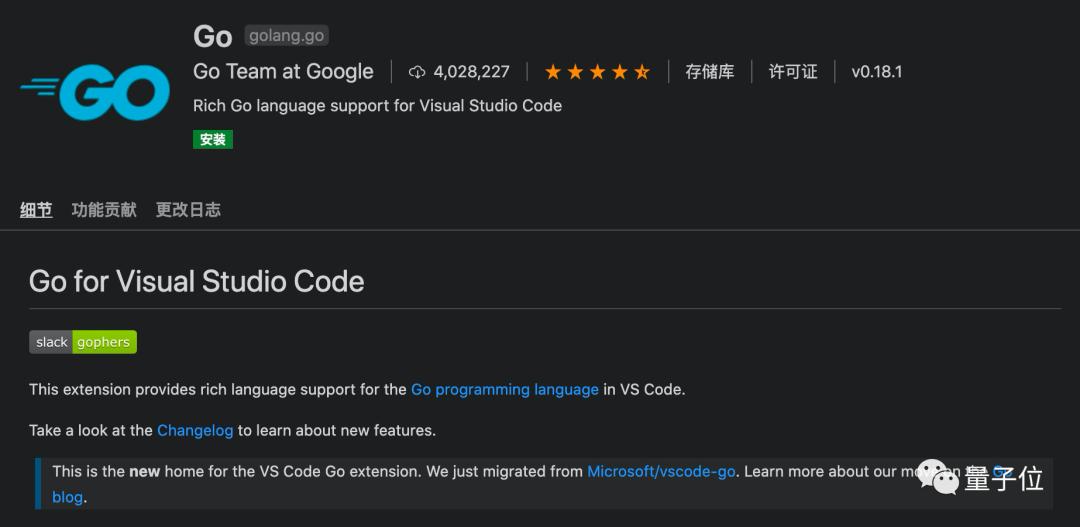Image resolution: width=1080 pixels, height=527 pixels.
Task: Click the v0.18.1 version label
Action: [876, 72]
